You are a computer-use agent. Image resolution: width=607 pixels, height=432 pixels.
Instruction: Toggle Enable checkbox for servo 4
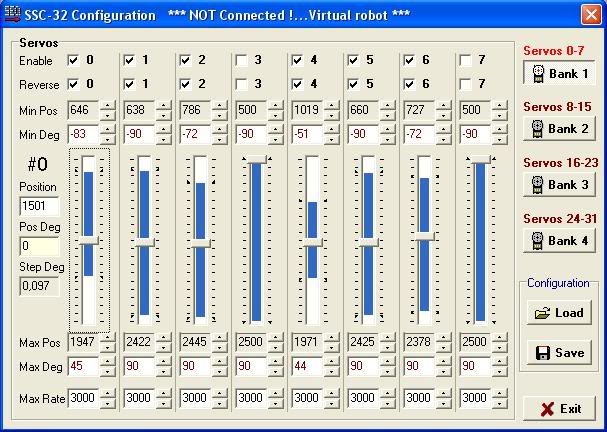coord(297,60)
